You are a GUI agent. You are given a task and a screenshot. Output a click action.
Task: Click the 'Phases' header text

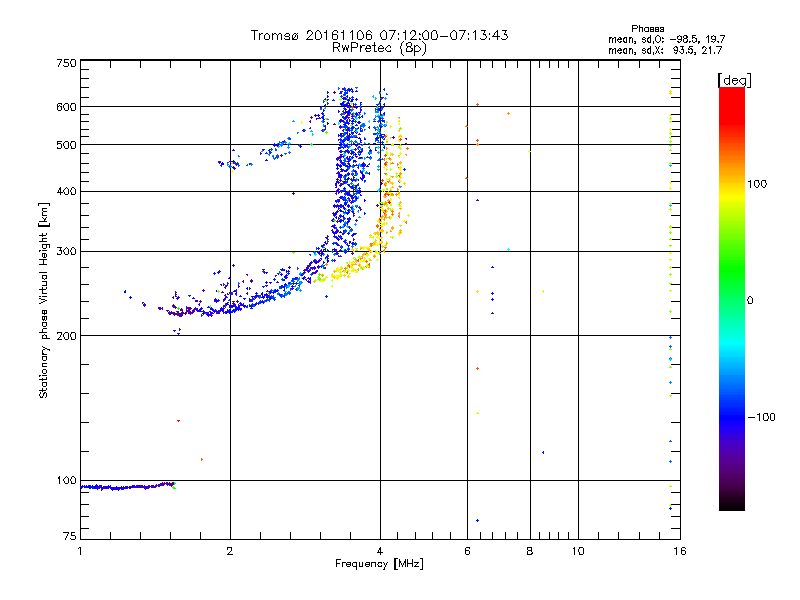647,29
